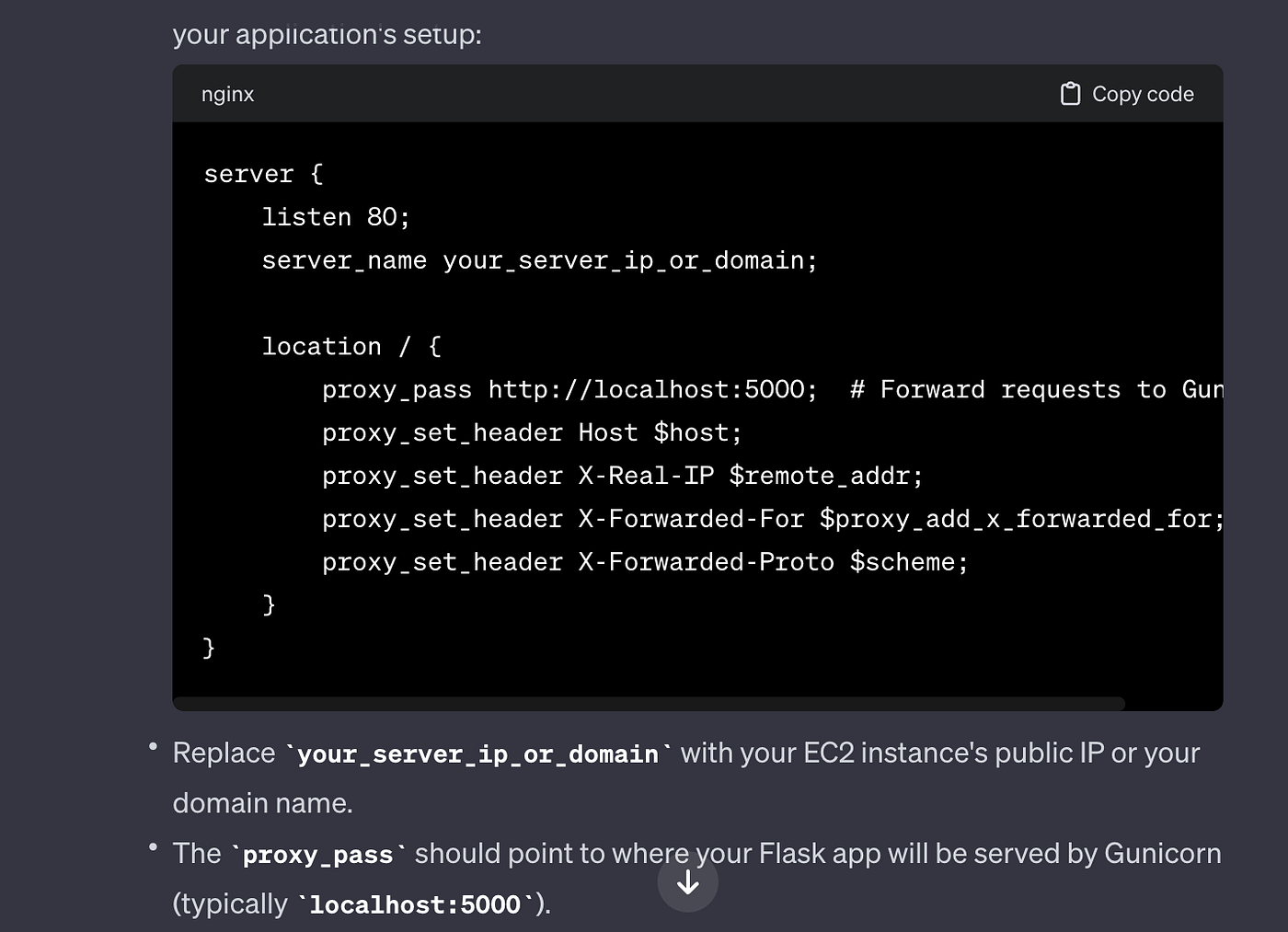This screenshot has height=932, width=1288.
Task: Click the code block horizontal scrollbar
Action: pos(649,704)
